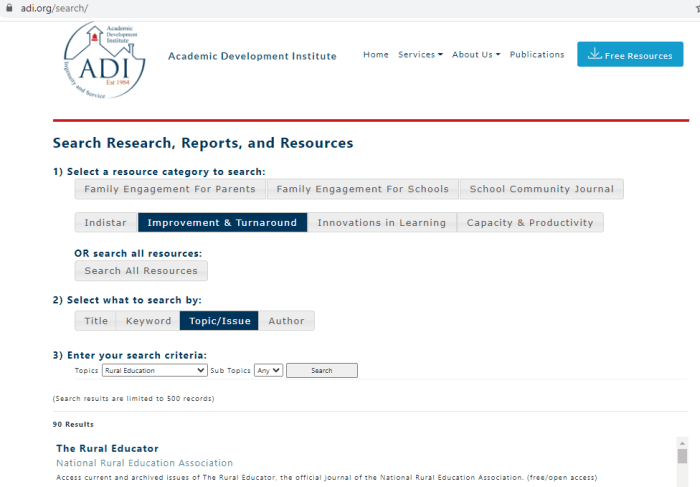Viewport: 700px width, 487px height.
Task: Click the results scrollbar up arrow
Action: (x=682, y=443)
